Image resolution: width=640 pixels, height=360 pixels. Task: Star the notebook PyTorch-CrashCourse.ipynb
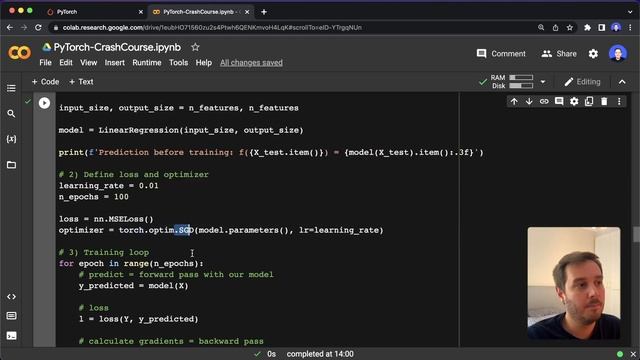[x=195, y=47]
